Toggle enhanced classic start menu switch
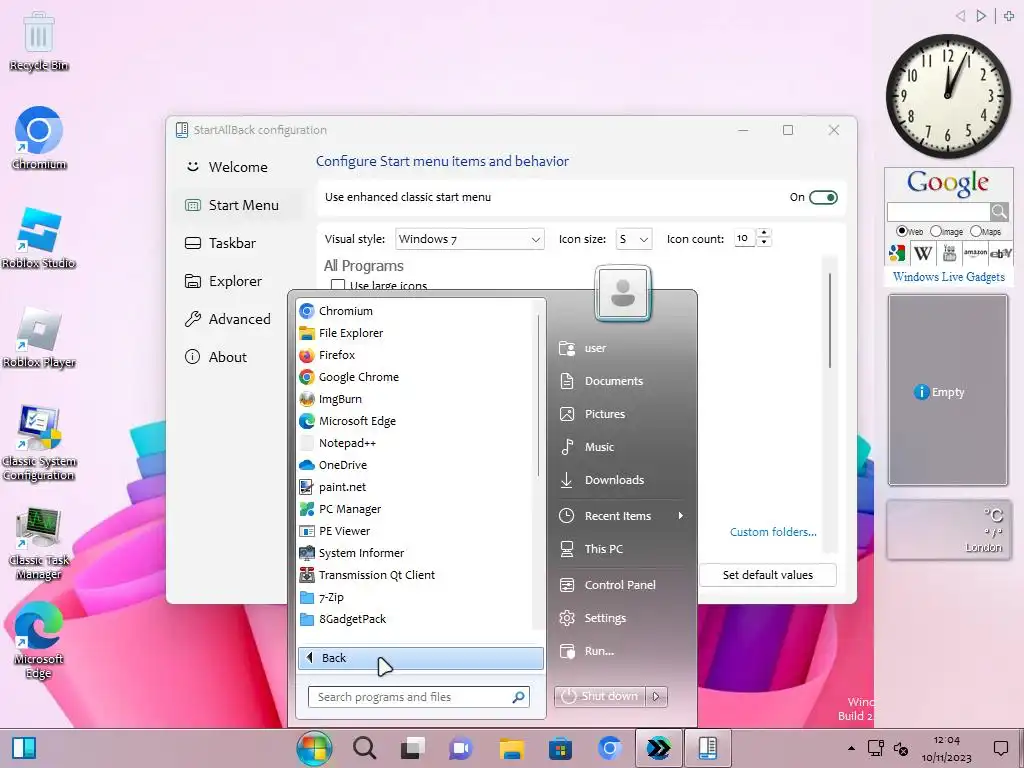The height and width of the screenshot is (768, 1024). pyautogui.click(x=823, y=197)
